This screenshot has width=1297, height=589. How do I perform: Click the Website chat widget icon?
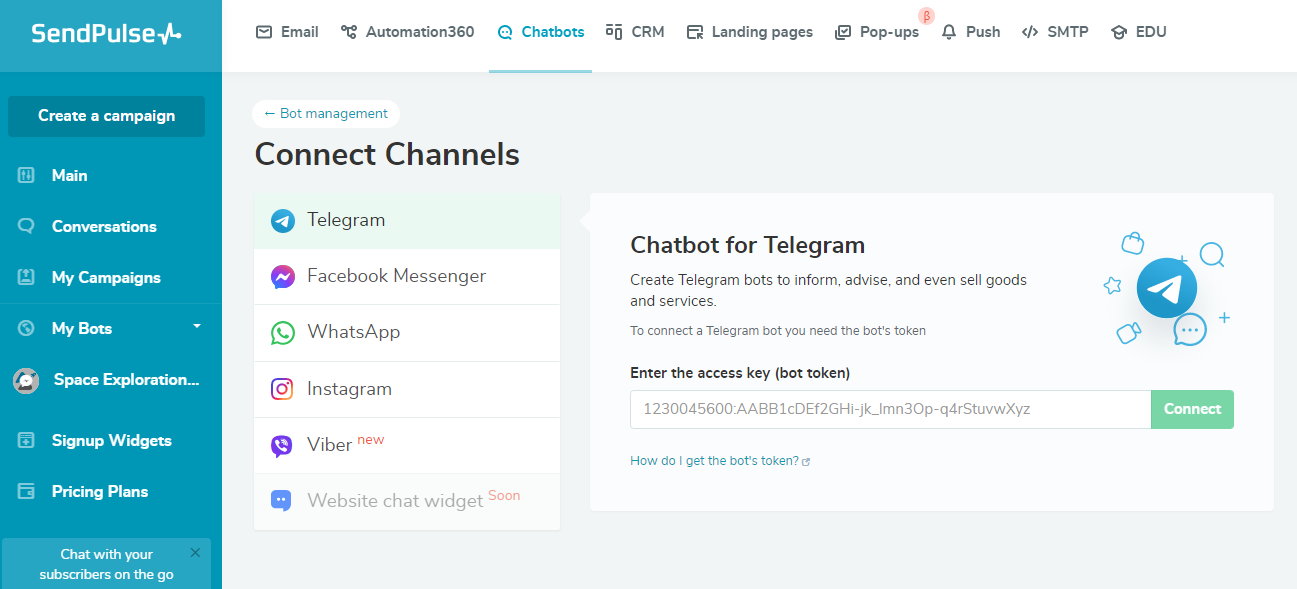(282, 501)
